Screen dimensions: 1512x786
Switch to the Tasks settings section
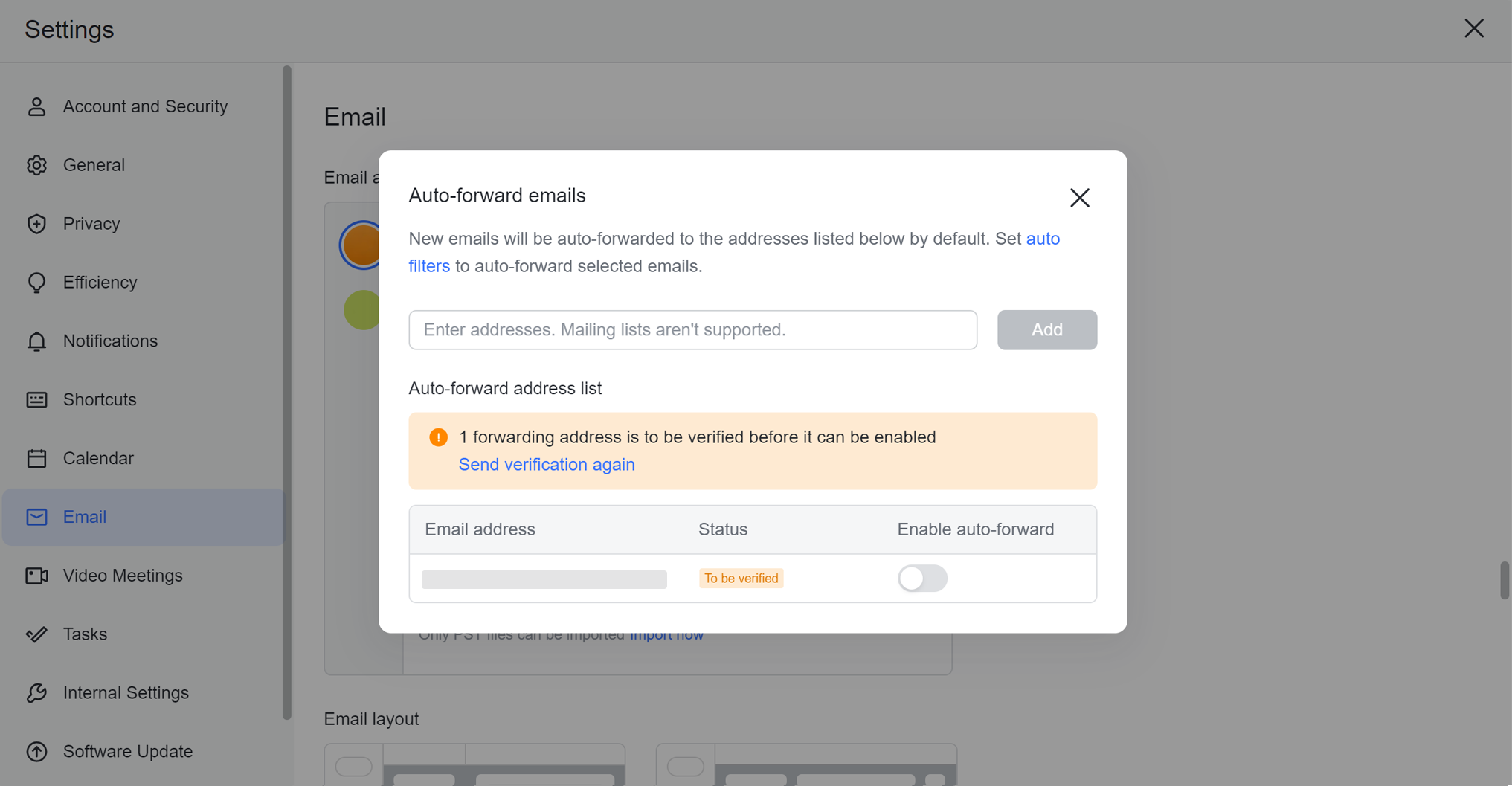point(84,634)
